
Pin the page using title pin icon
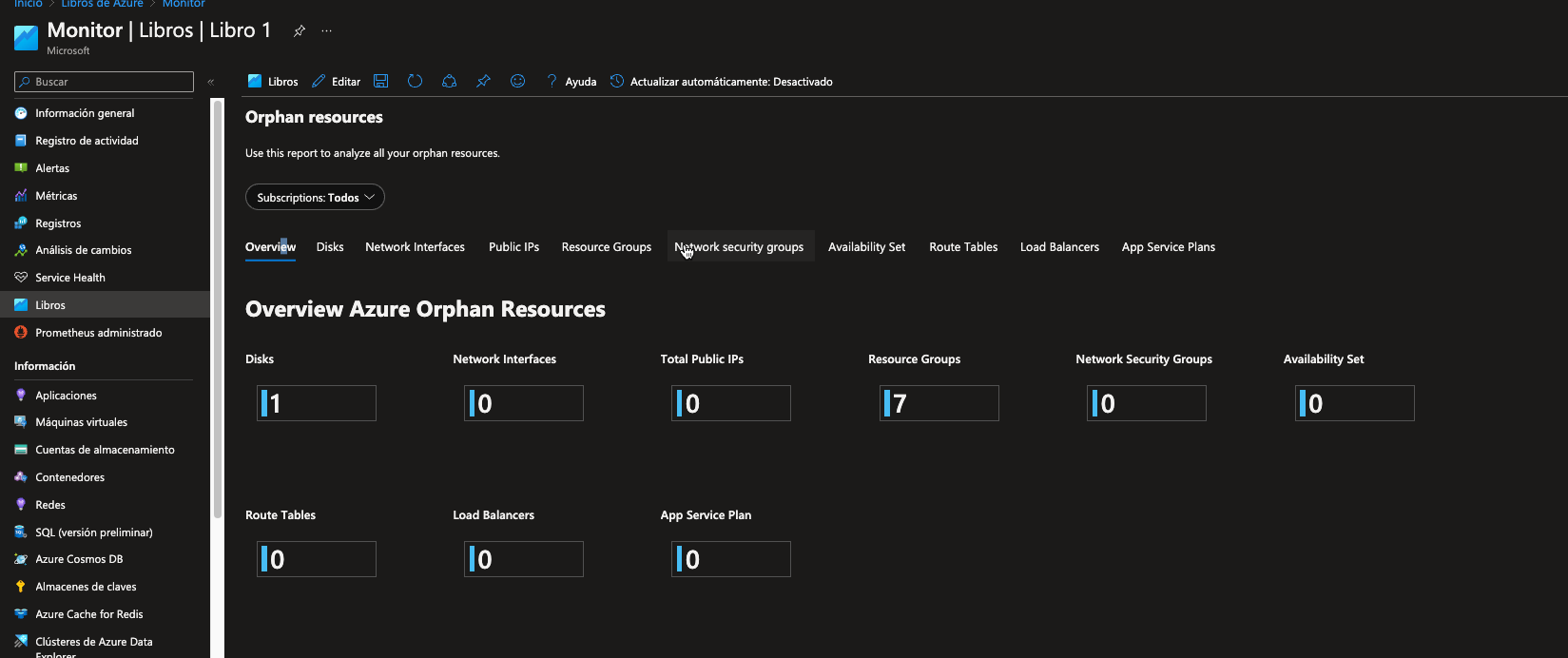(299, 31)
